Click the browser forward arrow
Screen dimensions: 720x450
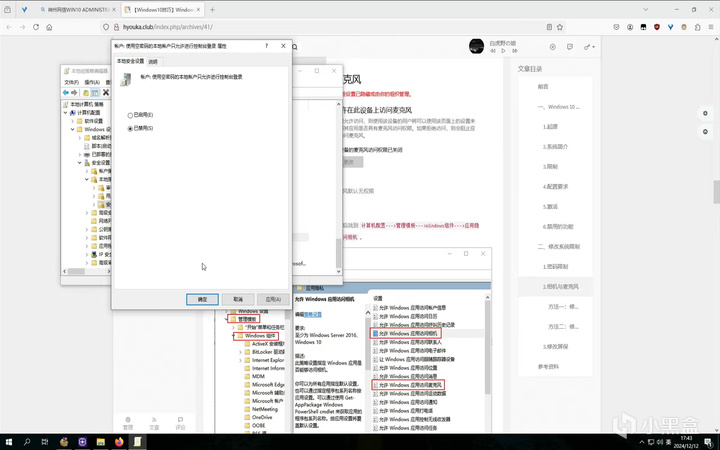(22, 27)
